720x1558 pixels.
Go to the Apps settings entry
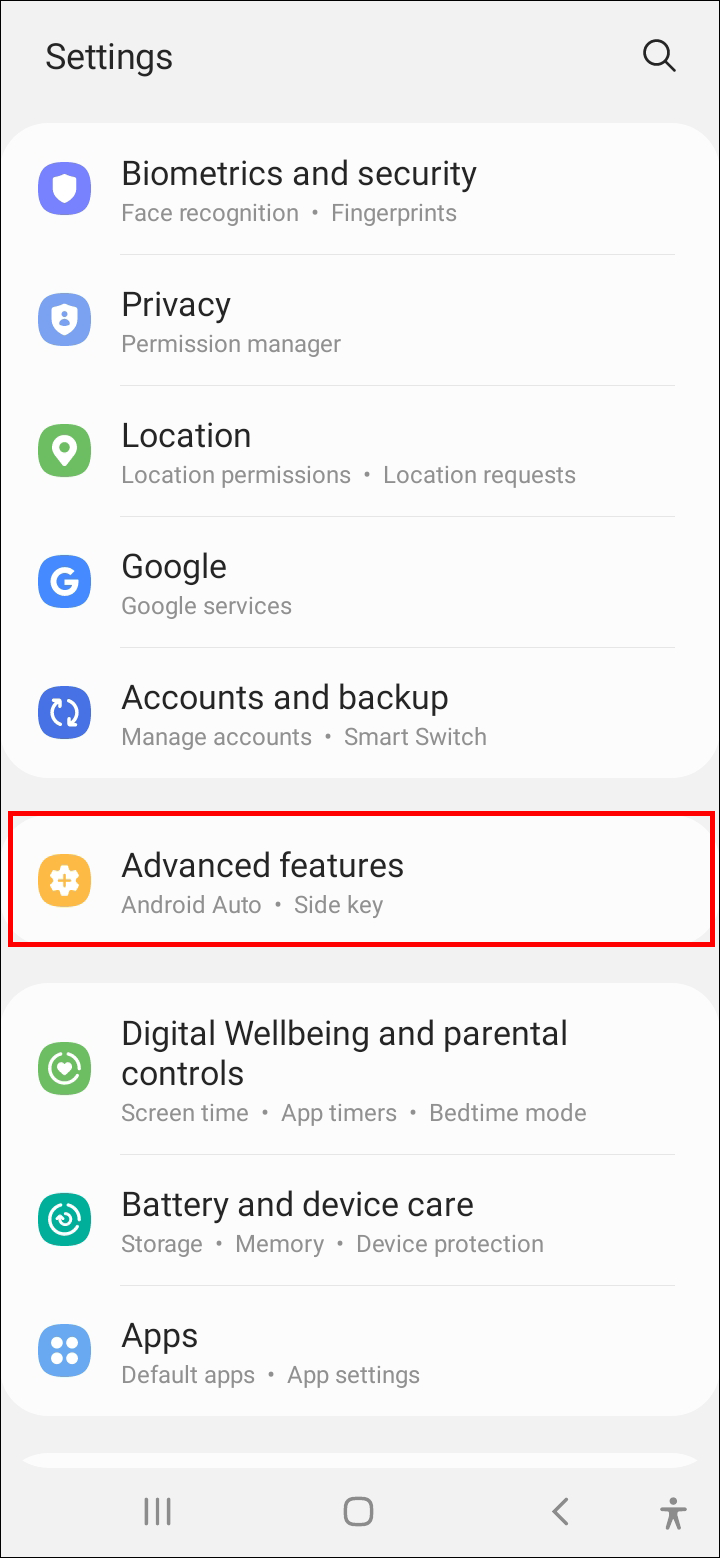click(360, 1351)
